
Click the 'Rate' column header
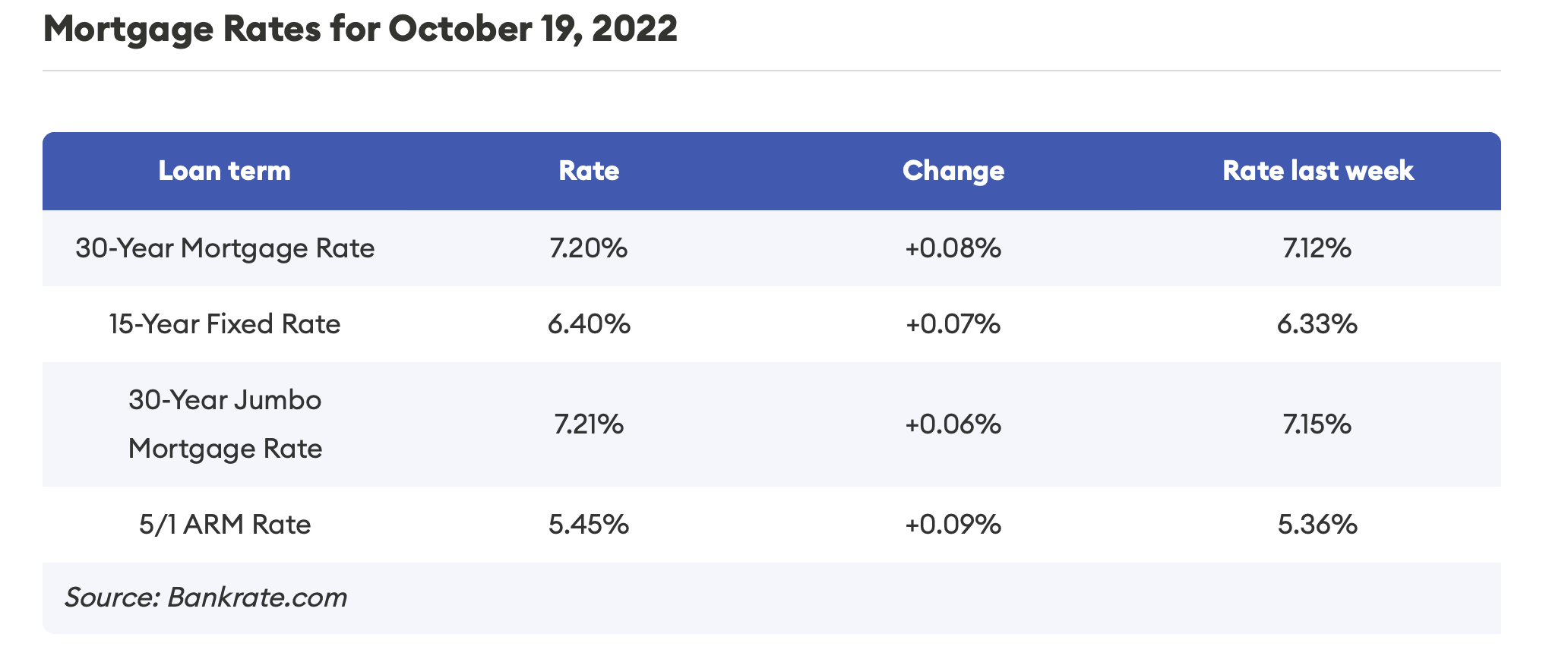[x=589, y=171]
